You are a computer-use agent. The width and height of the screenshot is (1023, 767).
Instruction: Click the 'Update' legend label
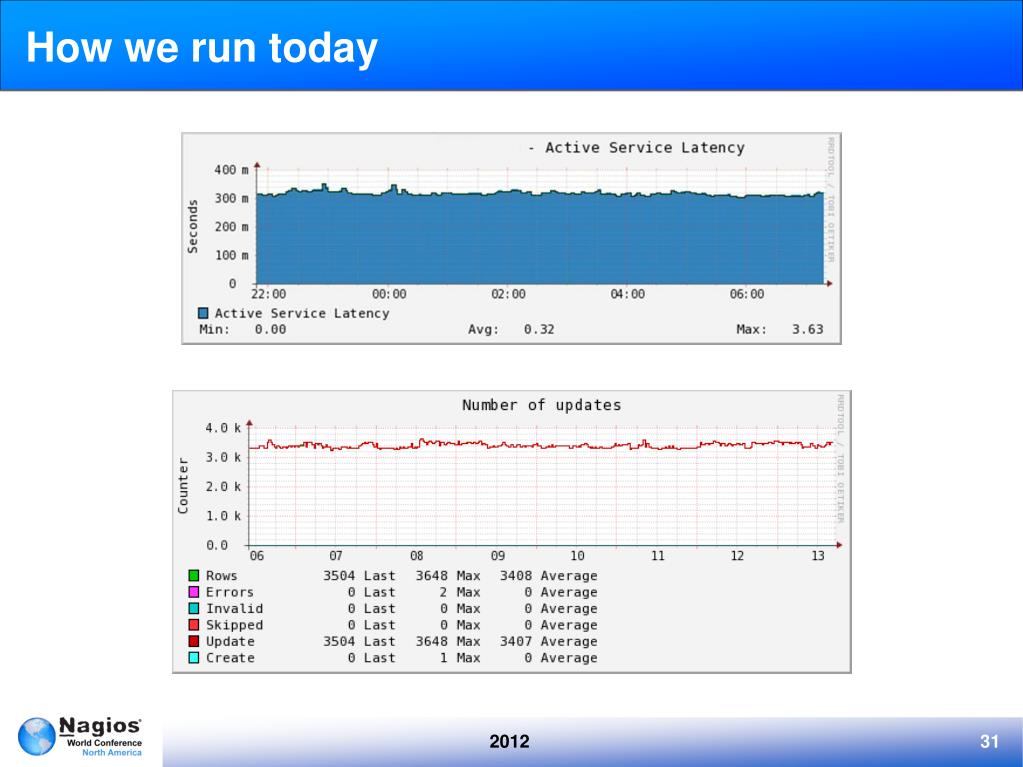[230, 641]
